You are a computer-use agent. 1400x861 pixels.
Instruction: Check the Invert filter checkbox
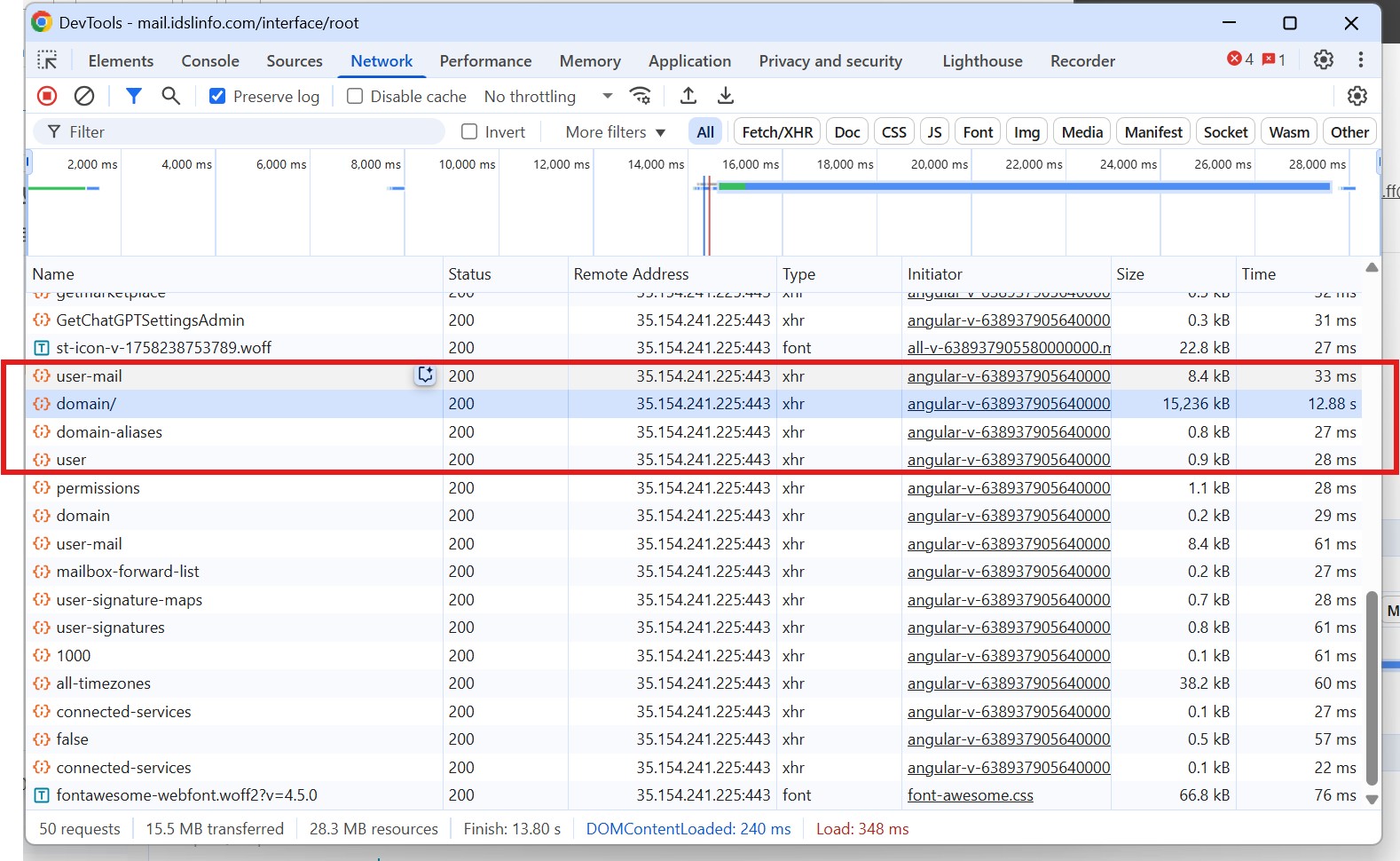point(469,132)
